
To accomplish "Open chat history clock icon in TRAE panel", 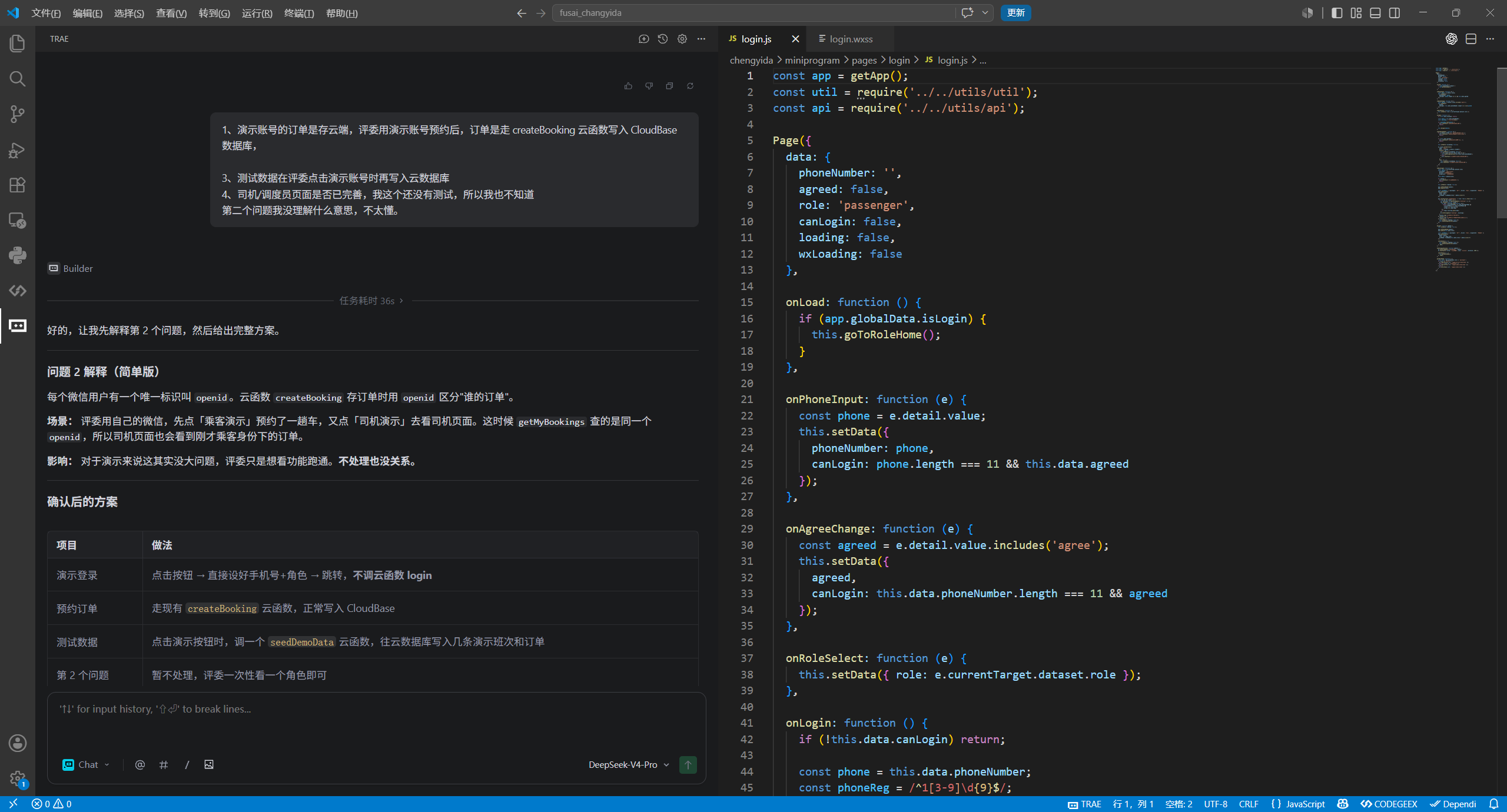I will tap(663, 39).
